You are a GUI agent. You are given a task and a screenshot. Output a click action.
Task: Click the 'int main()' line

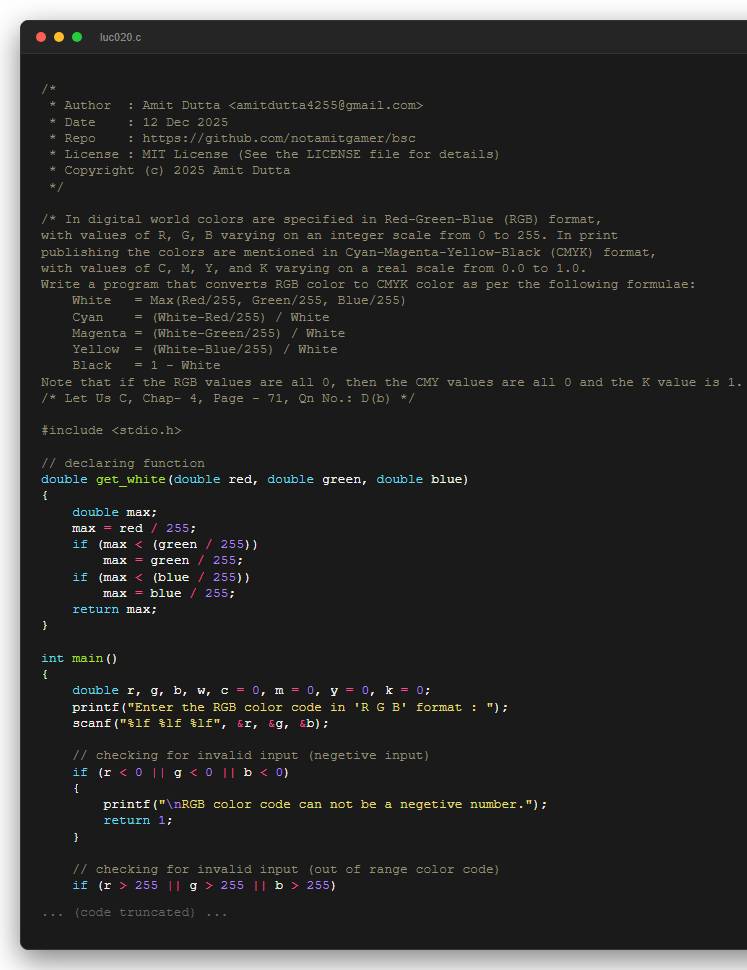79,658
